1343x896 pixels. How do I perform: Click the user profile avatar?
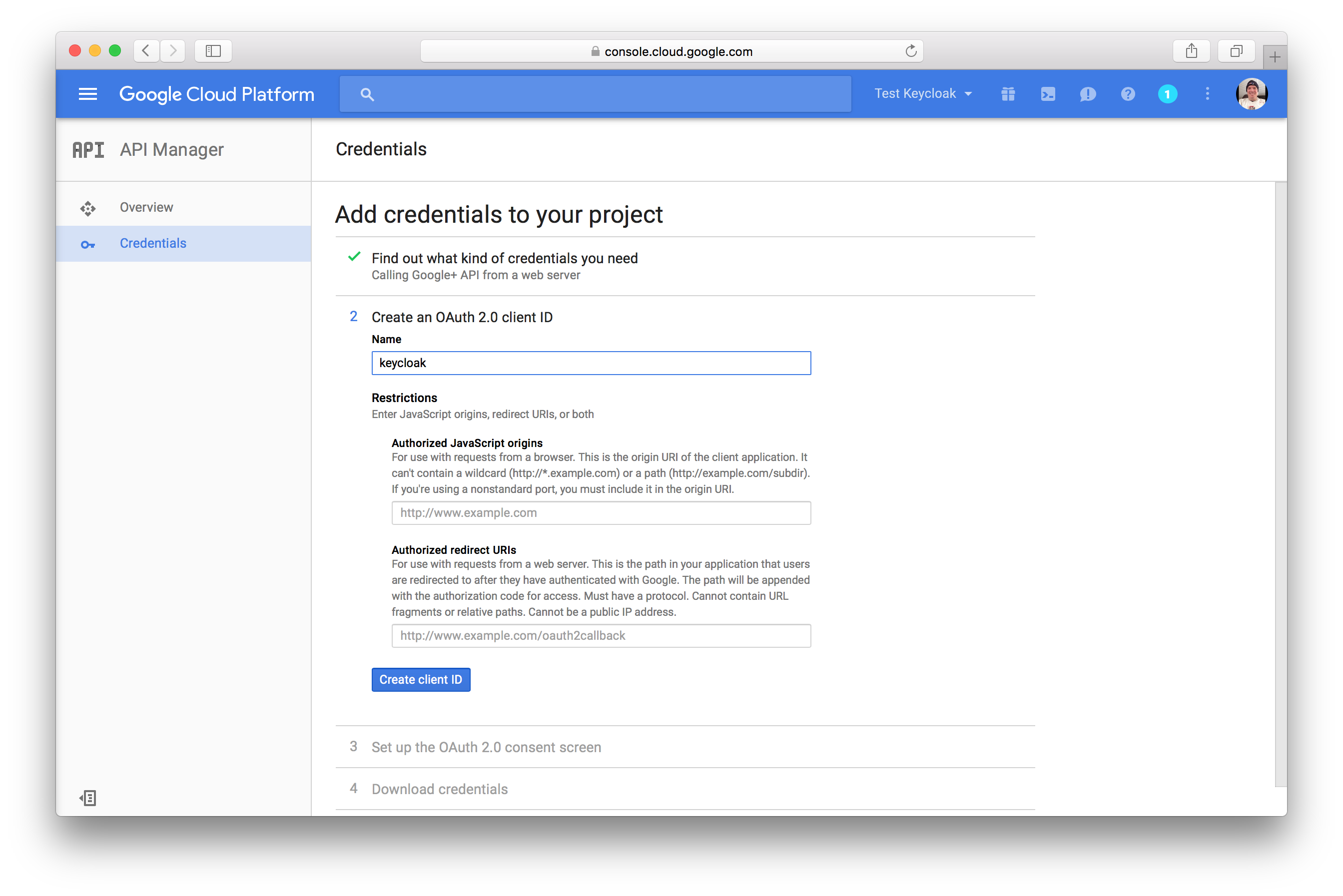[x=1251, y=94]
